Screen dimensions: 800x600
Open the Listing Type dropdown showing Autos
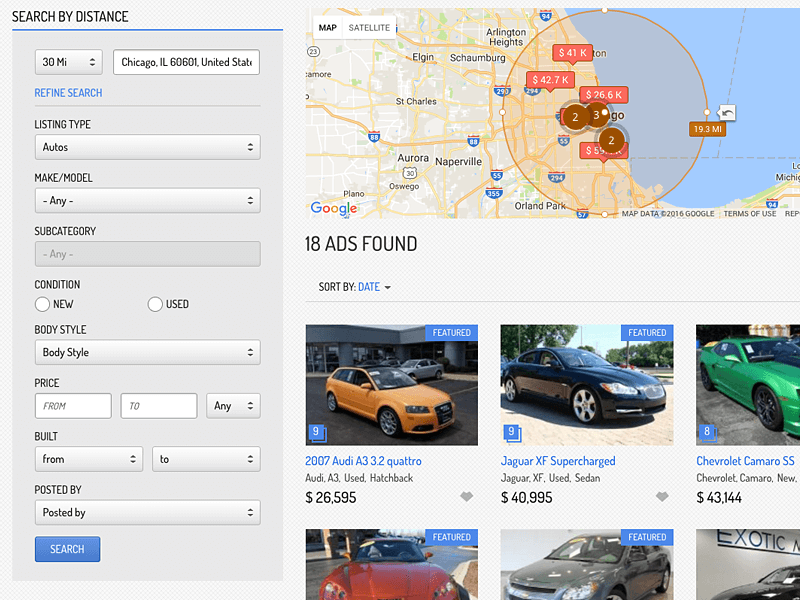(147, 147)
